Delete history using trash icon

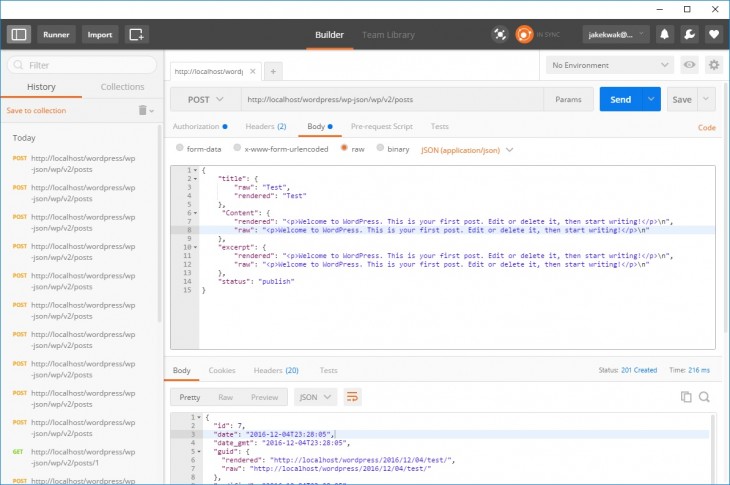143,110
